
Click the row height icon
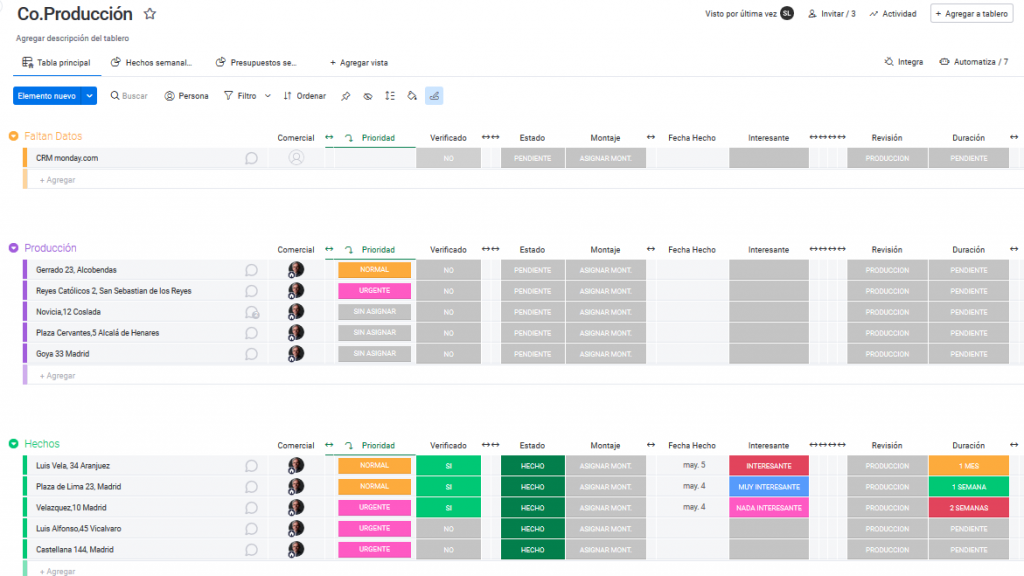(390, 96)
